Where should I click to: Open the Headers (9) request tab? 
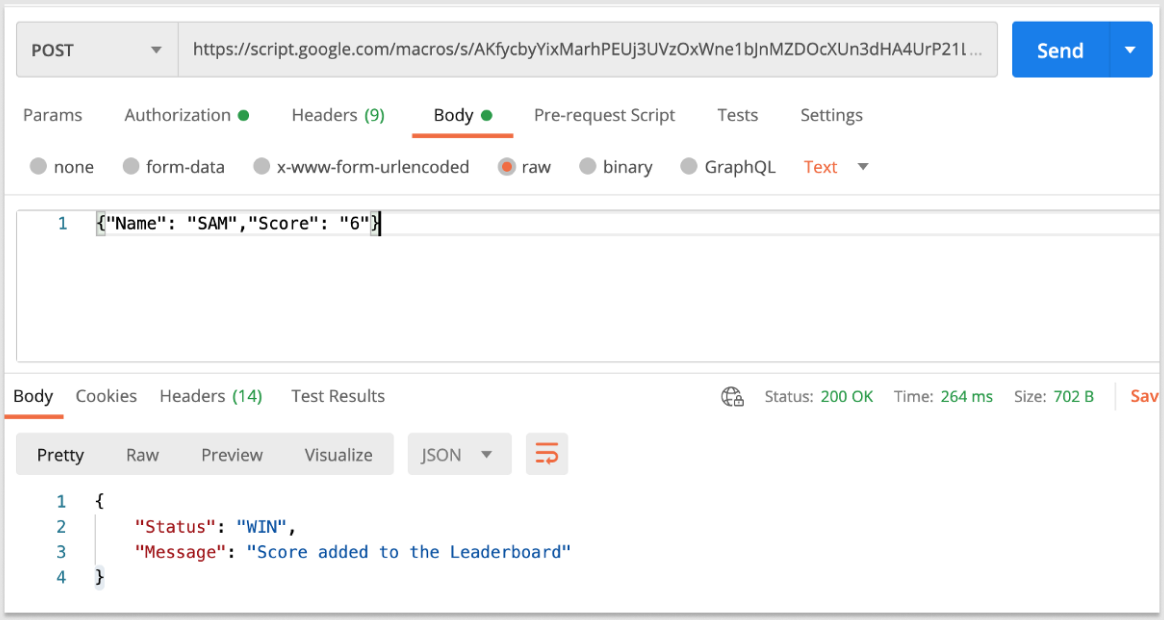[338, 115]
